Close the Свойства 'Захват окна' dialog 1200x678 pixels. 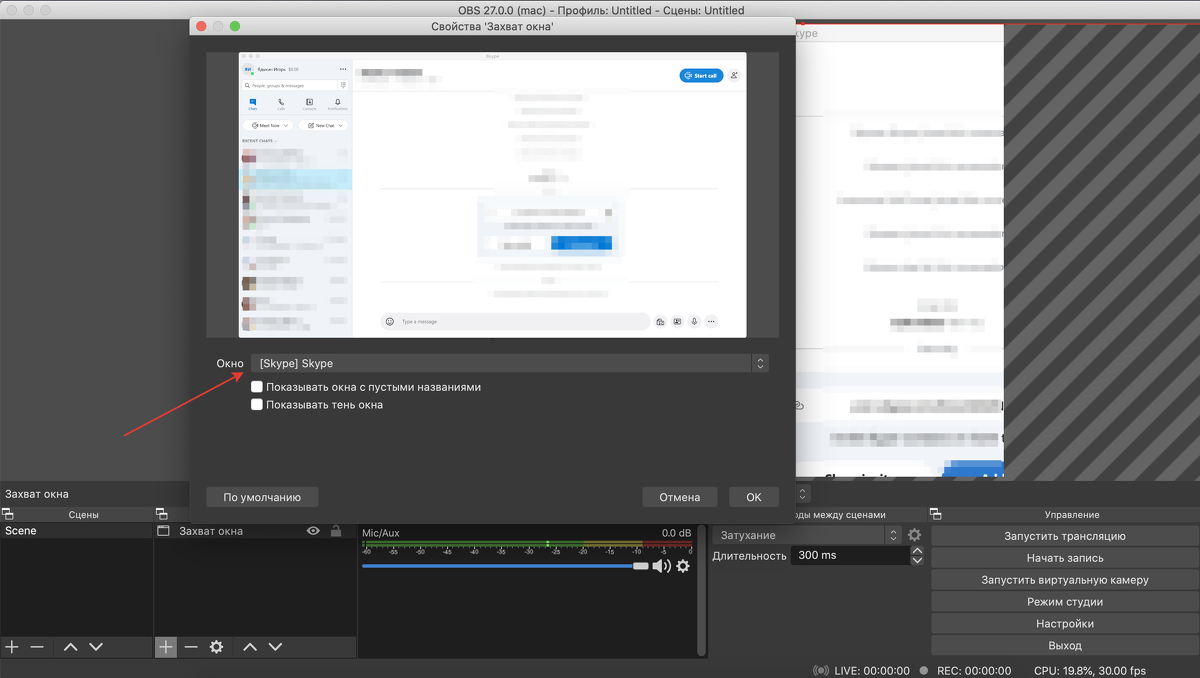click(x=201, y=26)
